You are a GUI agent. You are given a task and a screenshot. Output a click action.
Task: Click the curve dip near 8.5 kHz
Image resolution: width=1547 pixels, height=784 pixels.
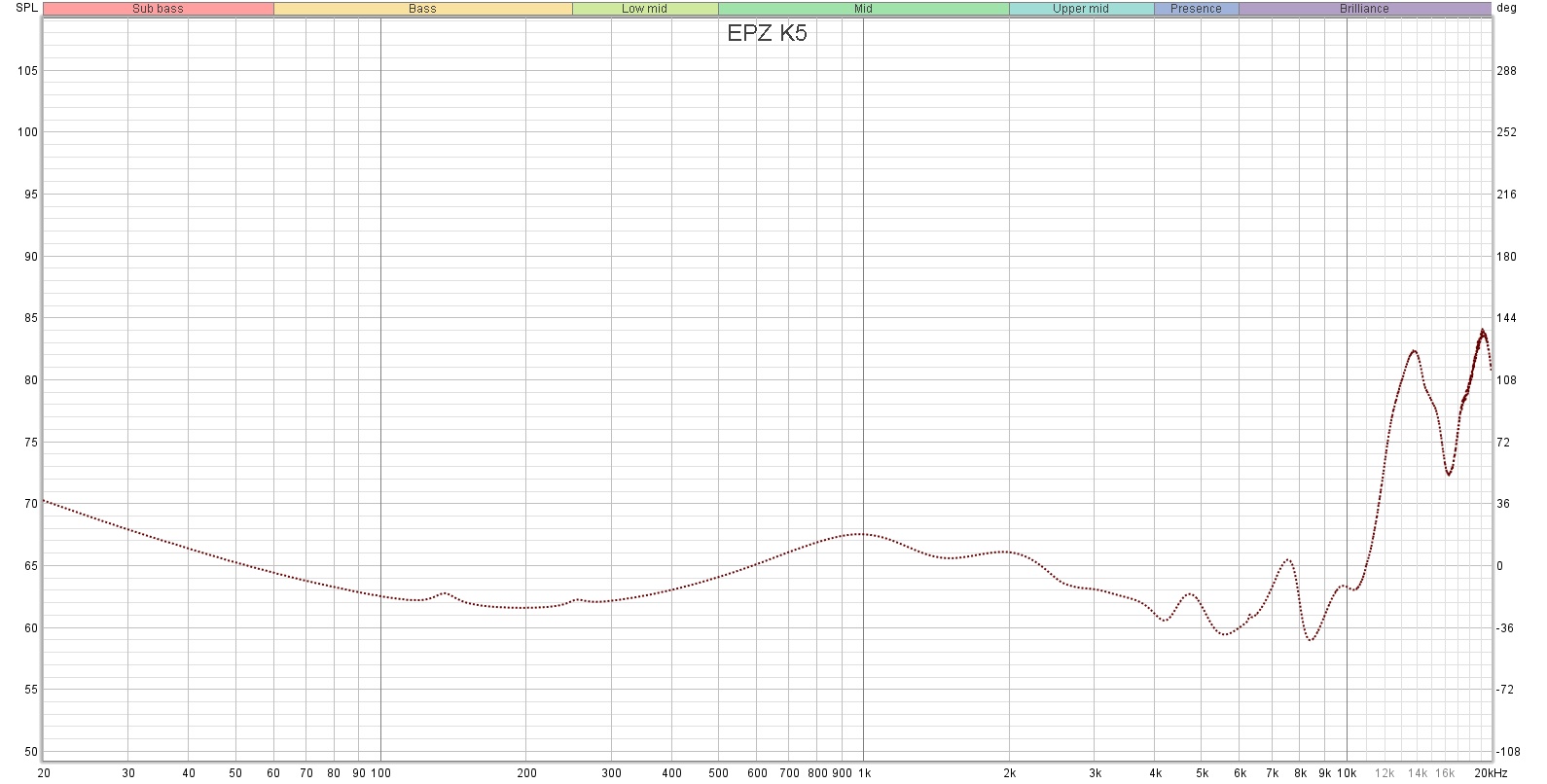tap(1311, 640)
